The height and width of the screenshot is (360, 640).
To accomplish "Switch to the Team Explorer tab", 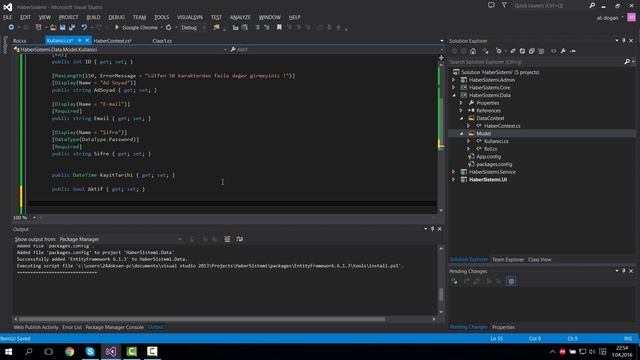I will (508, 260).
